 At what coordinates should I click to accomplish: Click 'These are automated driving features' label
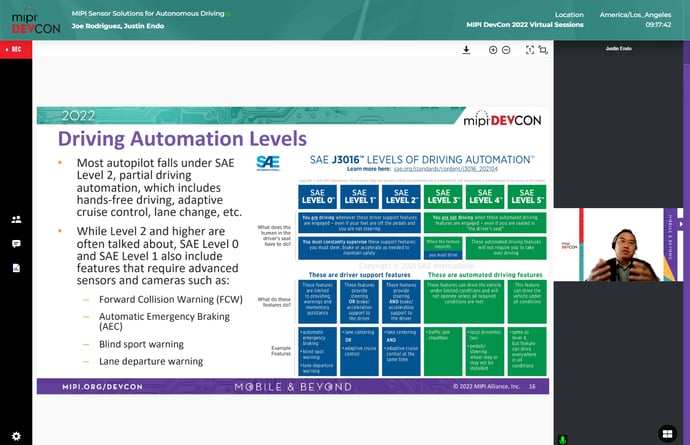(485, 275)
